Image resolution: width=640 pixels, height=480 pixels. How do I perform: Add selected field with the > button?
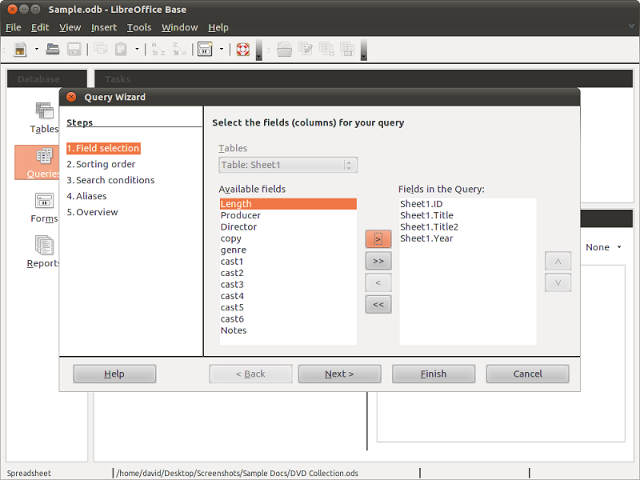(378, 239)
